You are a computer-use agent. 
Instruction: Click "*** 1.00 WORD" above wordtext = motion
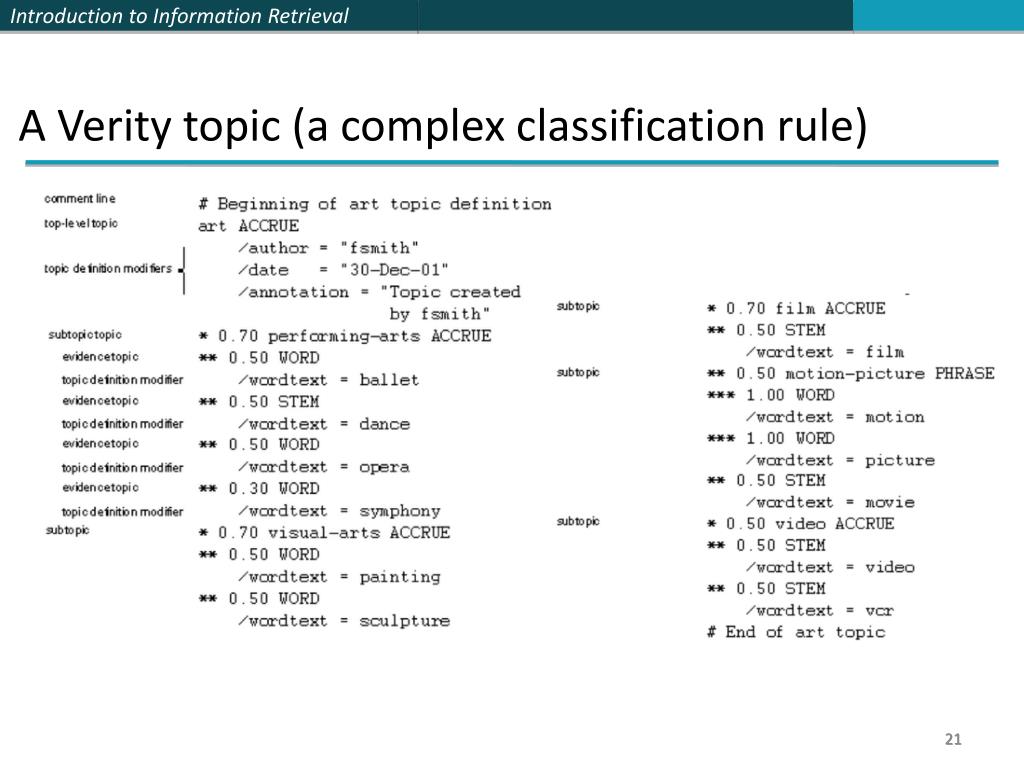coord(771,395)
